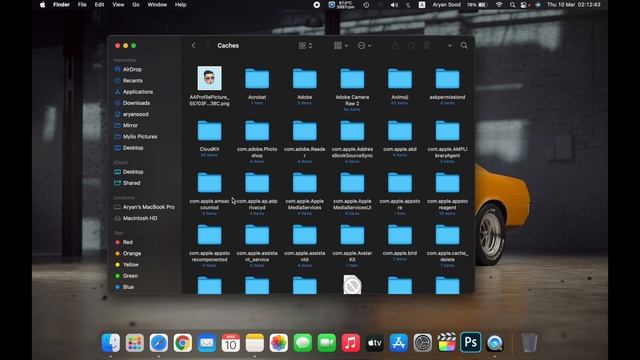Go back with the Finder back arrow
640x360 pixels.
193,45
